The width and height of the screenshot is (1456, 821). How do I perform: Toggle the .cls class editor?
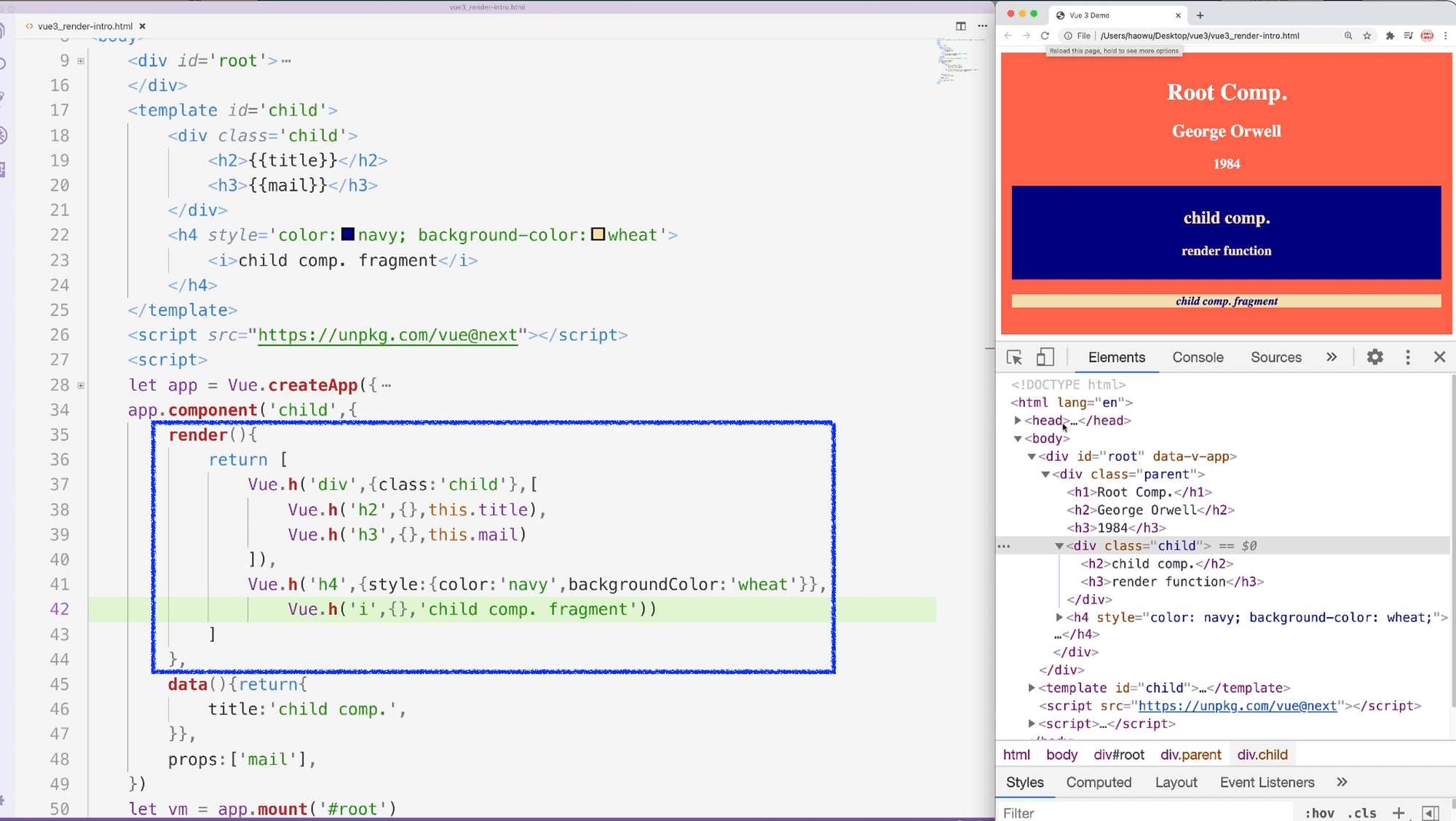(1361, 813)
